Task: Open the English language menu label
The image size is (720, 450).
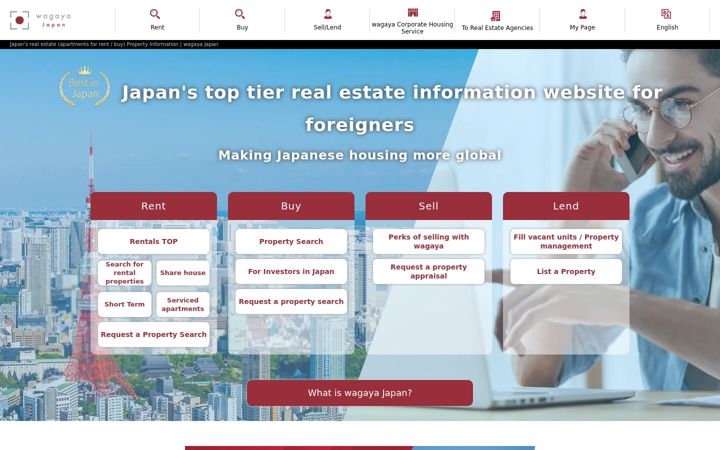Action: pos(667,28)
